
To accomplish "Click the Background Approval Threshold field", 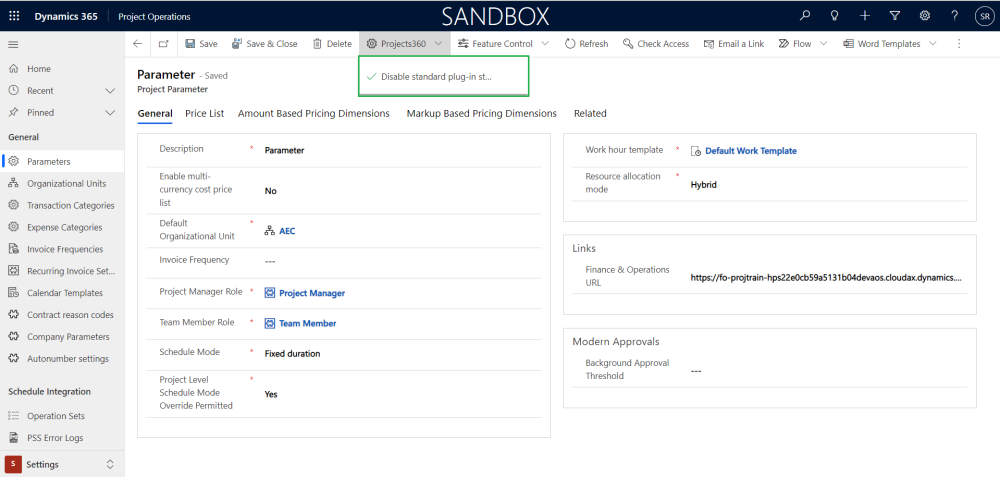I will [x=828, y=371].
